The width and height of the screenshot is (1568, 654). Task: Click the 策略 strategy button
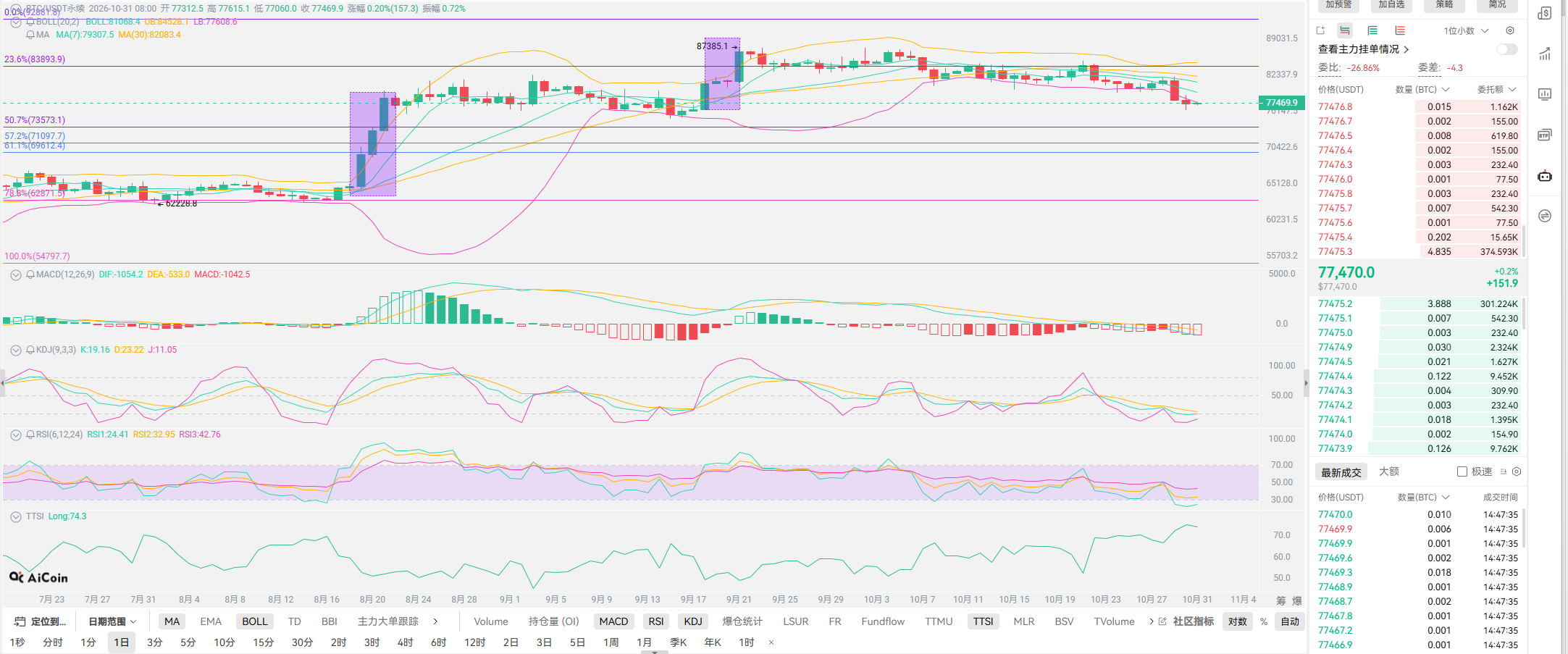[1445, 4]
